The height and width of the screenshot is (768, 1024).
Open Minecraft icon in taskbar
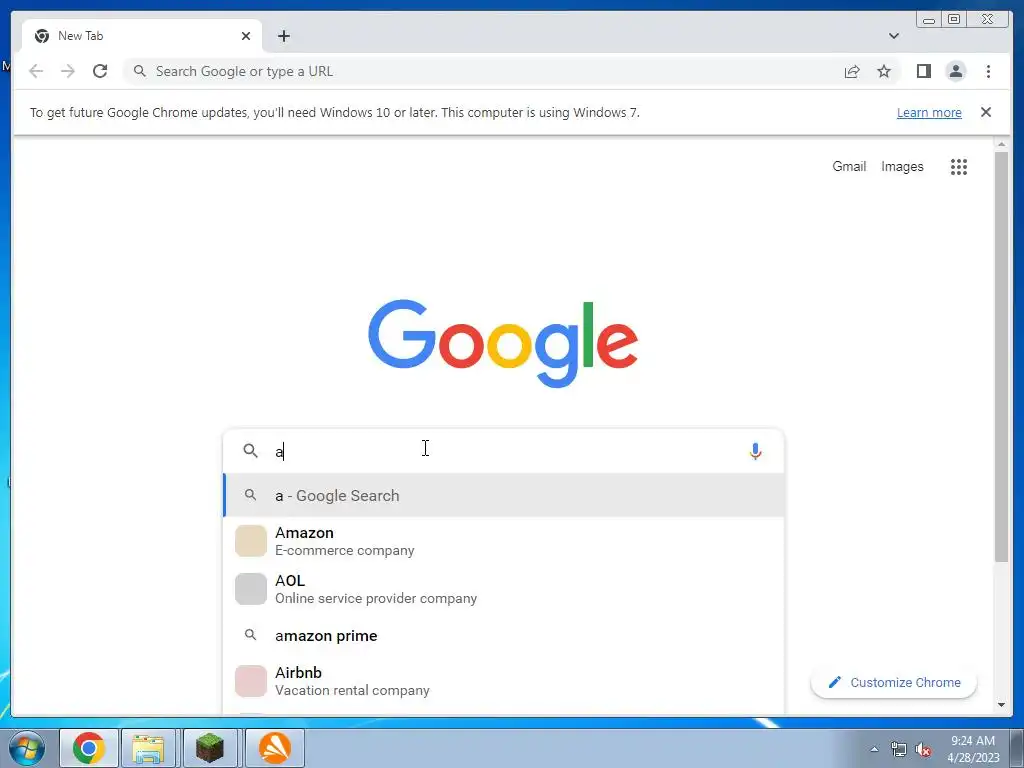pyautogui.click(x=210, y=748)
